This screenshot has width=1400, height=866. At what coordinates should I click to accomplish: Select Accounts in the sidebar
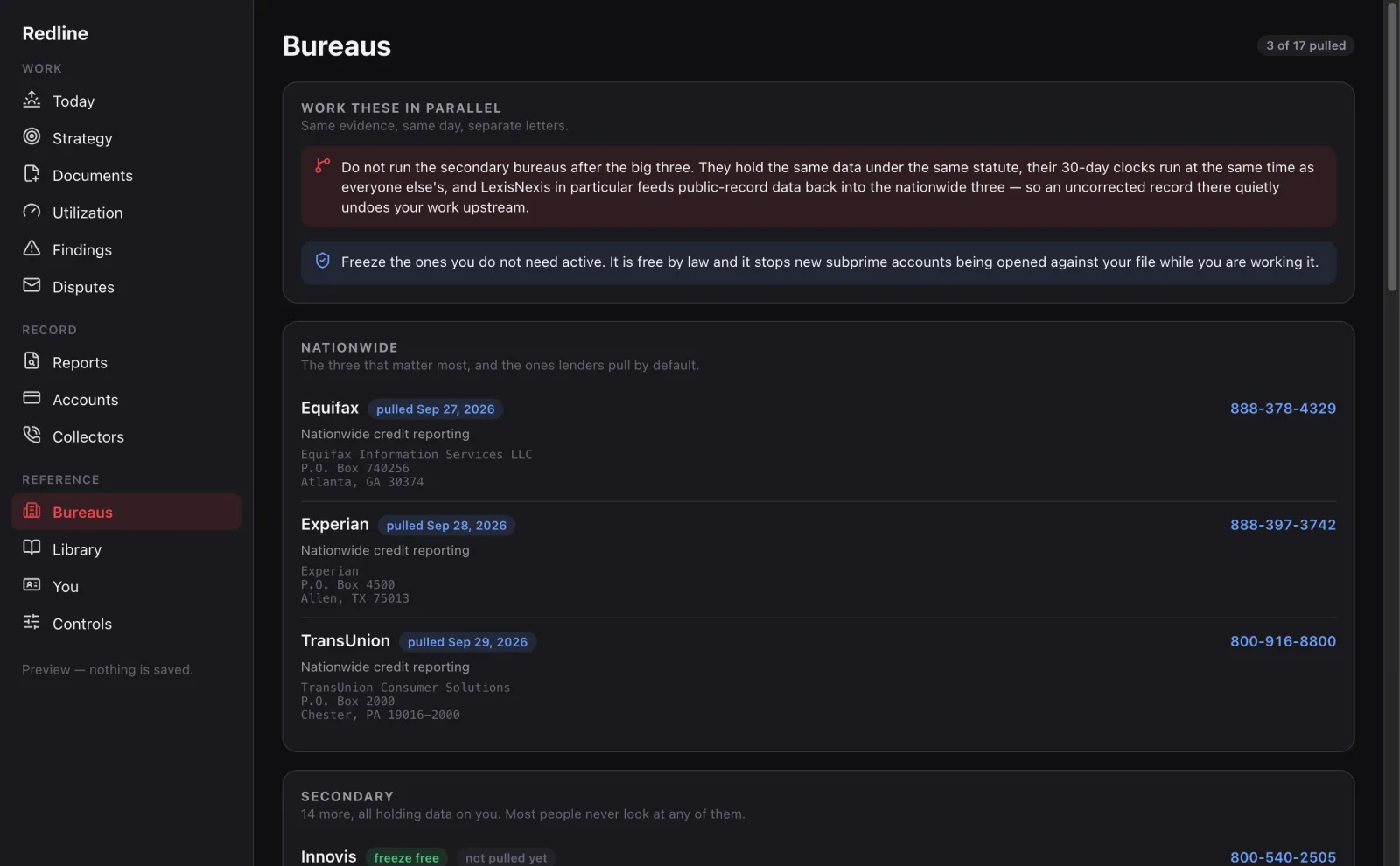click(x=126, y=400)
